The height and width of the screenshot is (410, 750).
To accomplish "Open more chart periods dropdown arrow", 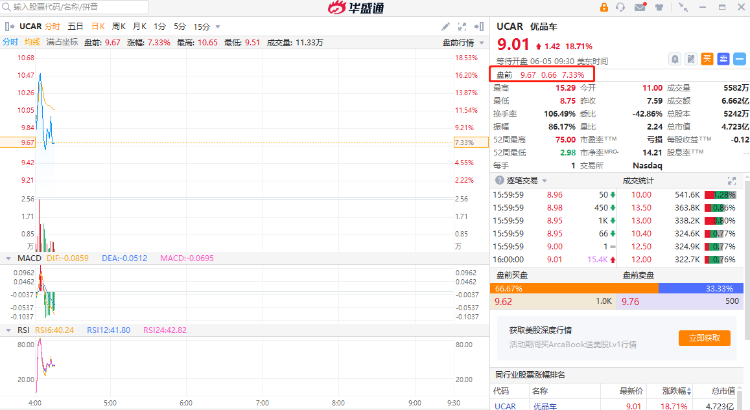I will [x=218, y=27].
